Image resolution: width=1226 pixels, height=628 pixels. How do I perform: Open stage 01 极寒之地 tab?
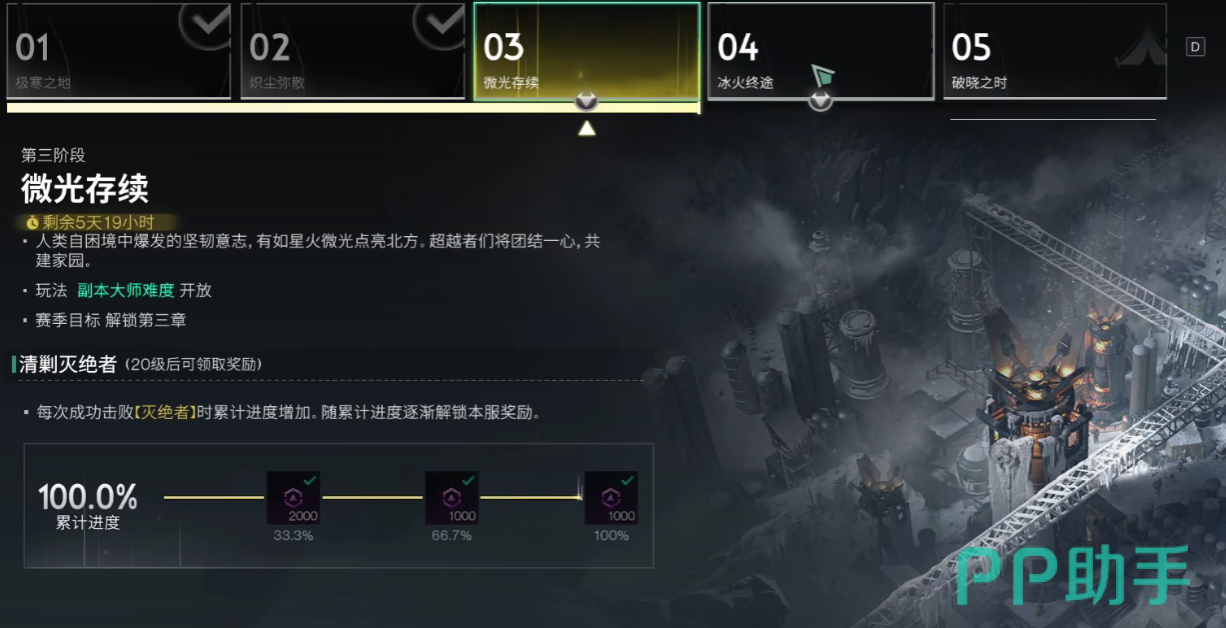click(x=119, y=51)
